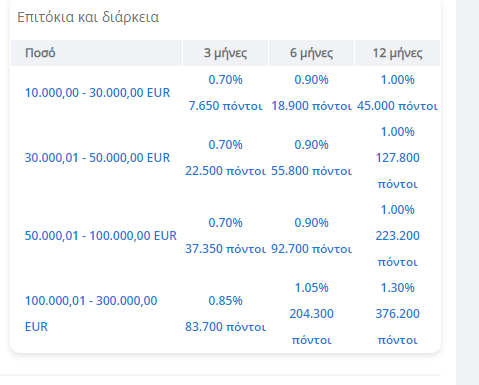Click the '223.200' points value
The image size is (479, 385).
click(x=397, y=236)
